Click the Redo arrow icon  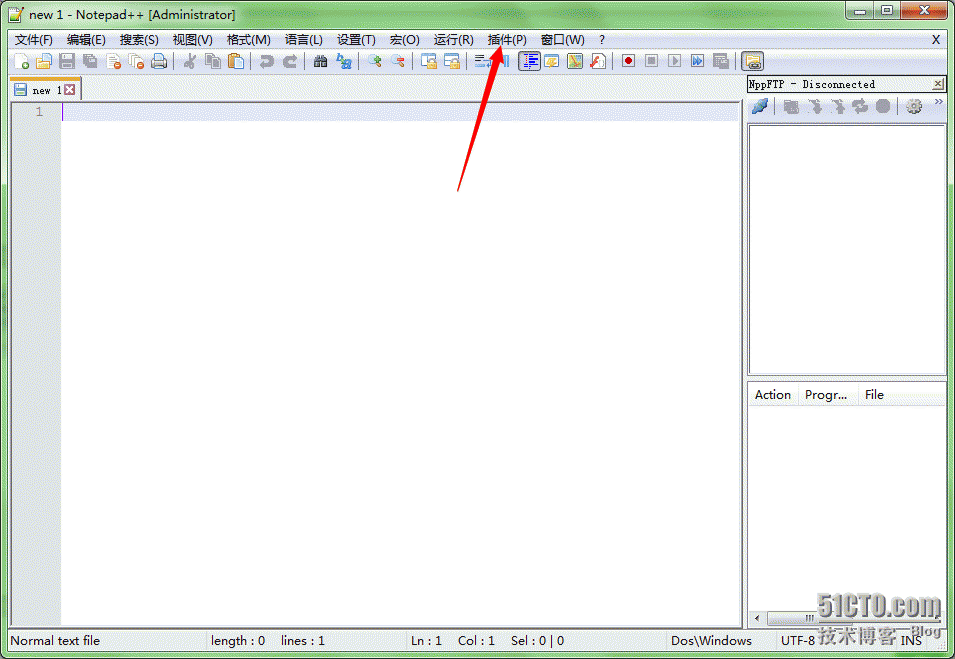click(x=289, y=62)
